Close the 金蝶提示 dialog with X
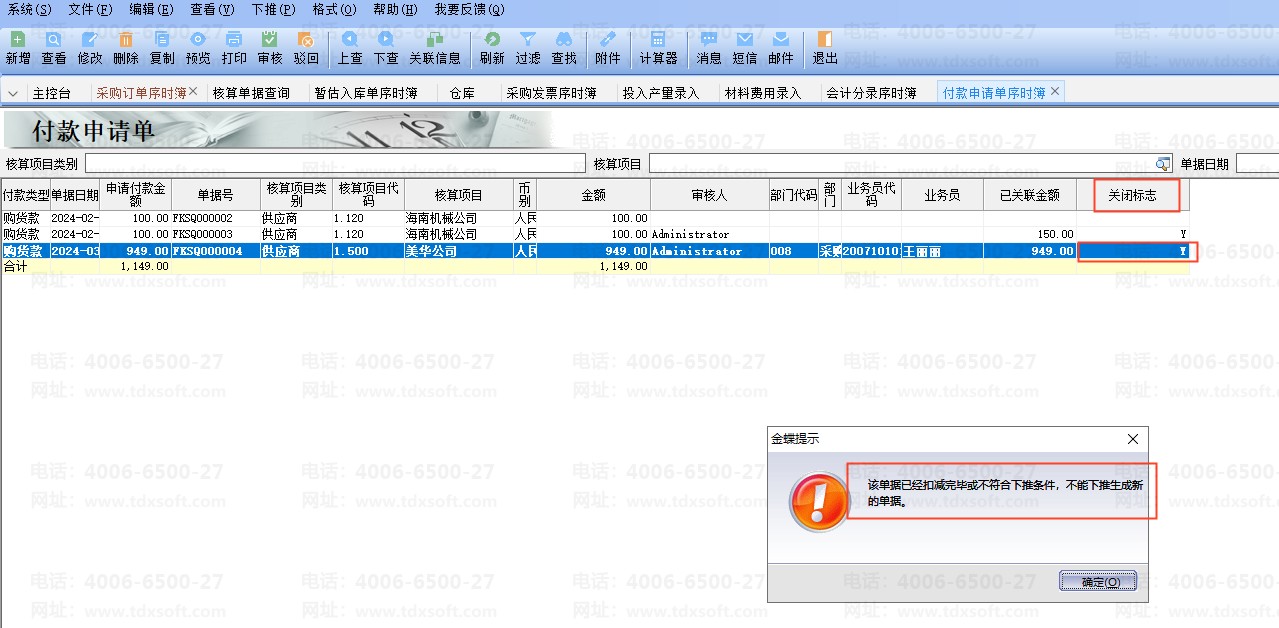The image size is (1279, 628). (1133, 439)
